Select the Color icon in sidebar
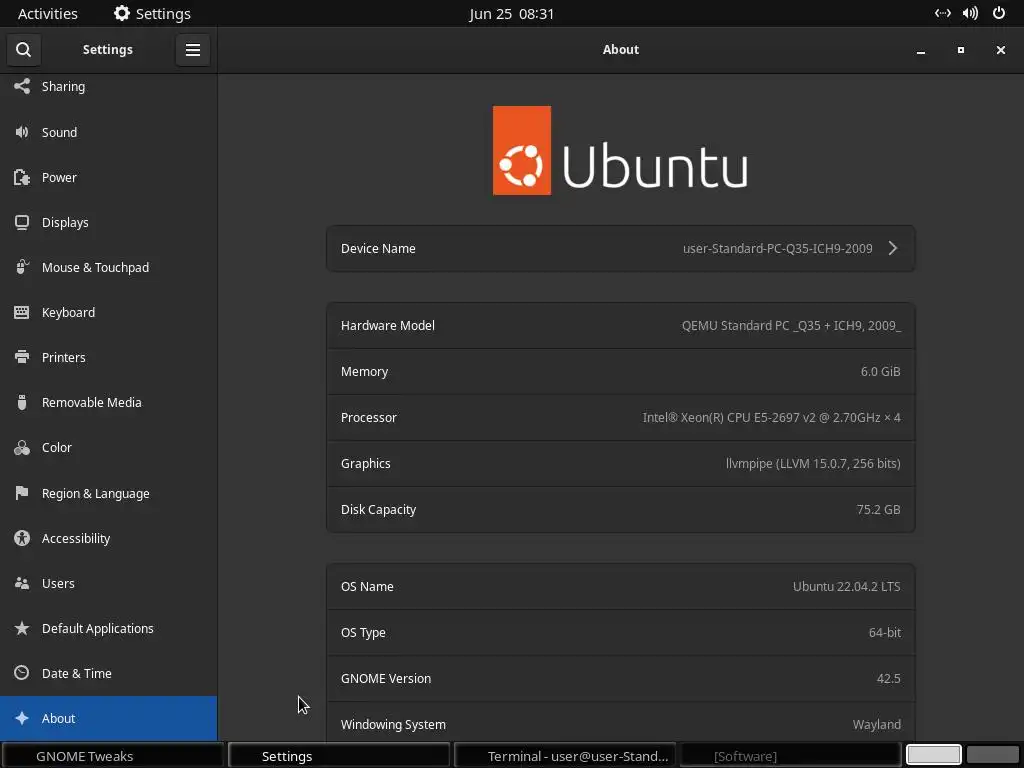Viewport: 1024px width, 768px height. [x=22, y=447]
